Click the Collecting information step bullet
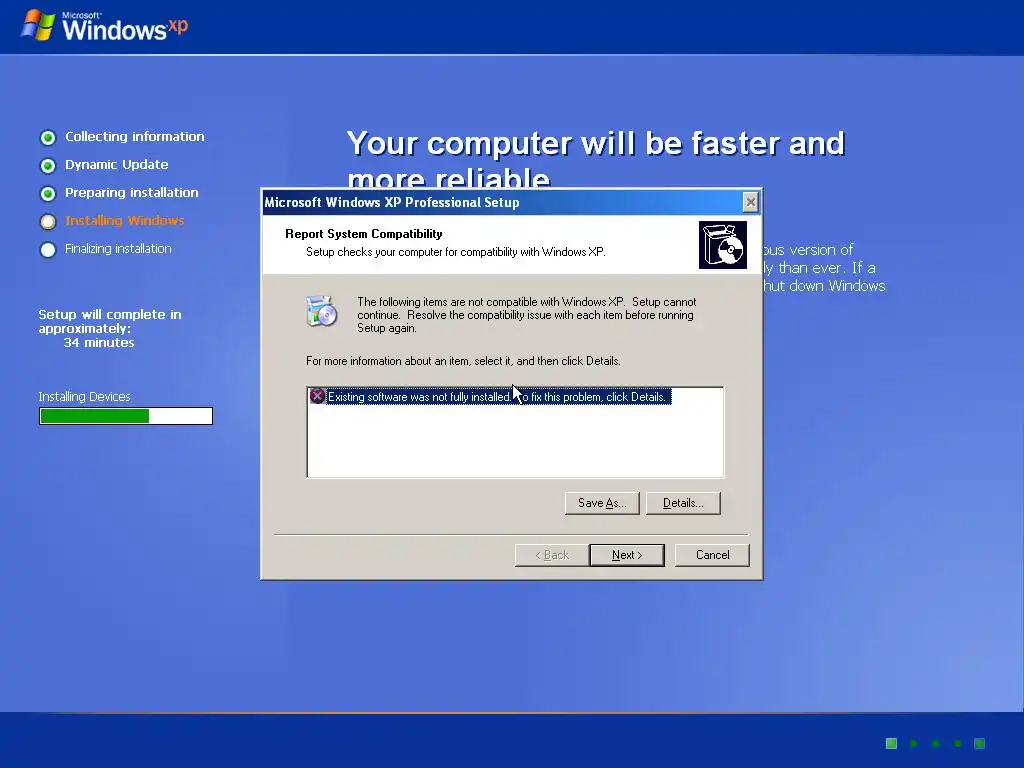 coord(48,137)
